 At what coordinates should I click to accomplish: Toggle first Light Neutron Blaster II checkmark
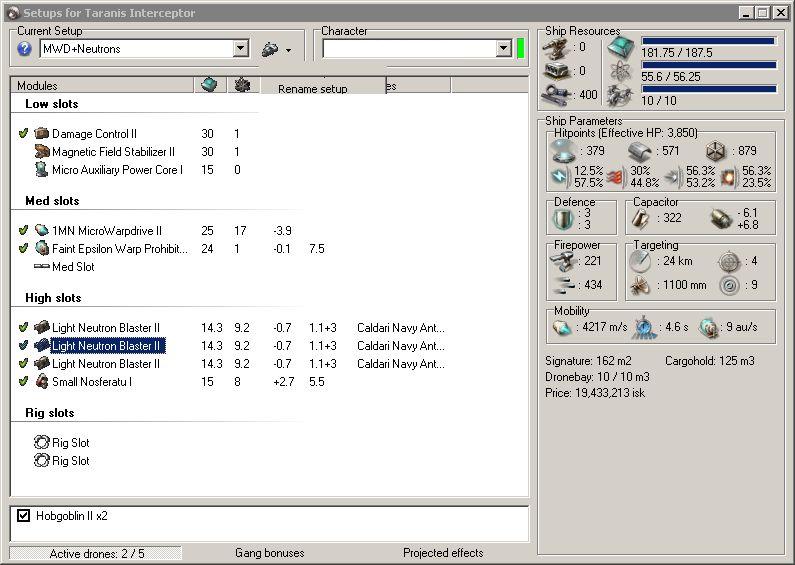tap(23, 327)
